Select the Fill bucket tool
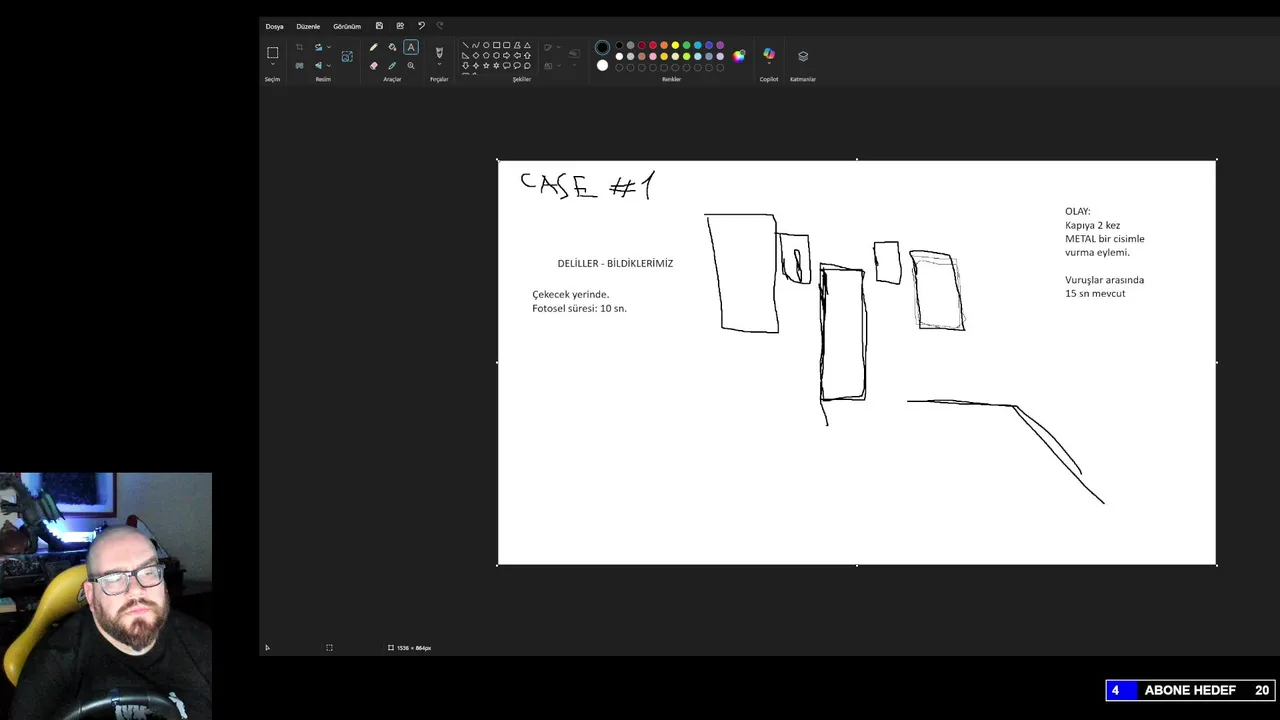 tap(392, 47)
